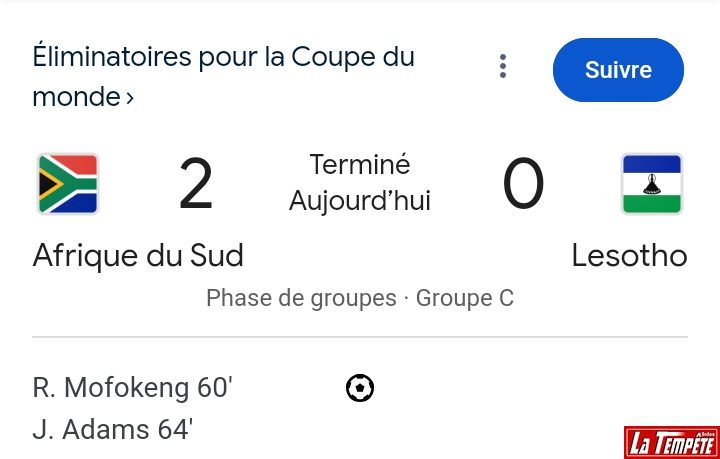The height and width of the screenshot is (459, 720).
Task: Click the horizontal divider above the scorers
Action: coord(360,337)
